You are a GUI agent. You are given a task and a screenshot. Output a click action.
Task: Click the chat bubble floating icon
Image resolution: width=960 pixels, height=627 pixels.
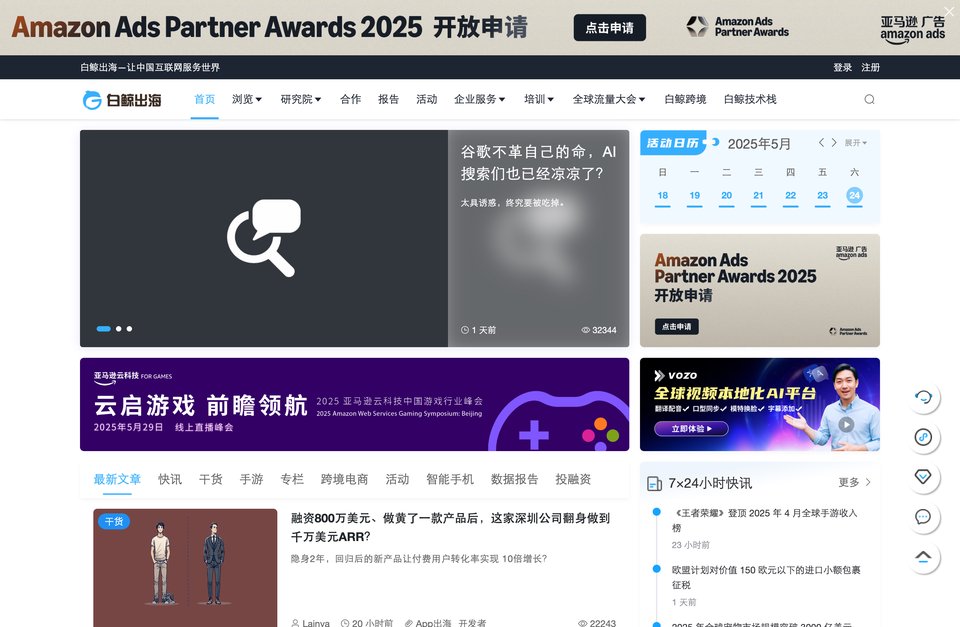(923, 517)
